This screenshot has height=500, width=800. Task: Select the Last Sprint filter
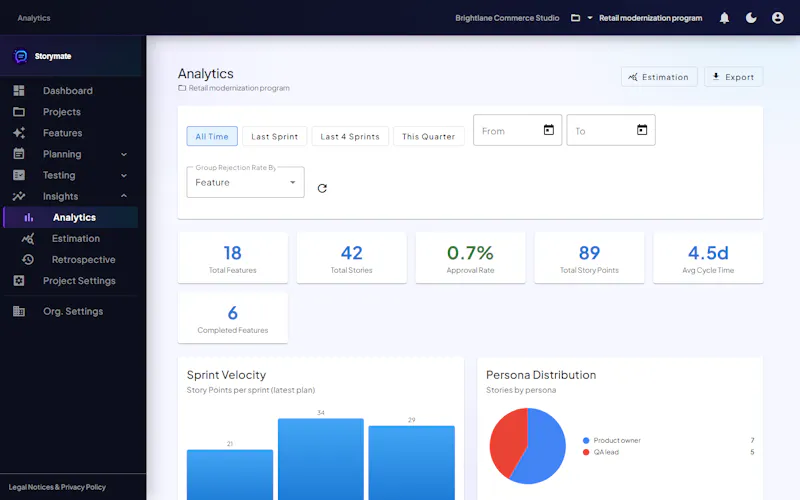(x=274, y=136)
